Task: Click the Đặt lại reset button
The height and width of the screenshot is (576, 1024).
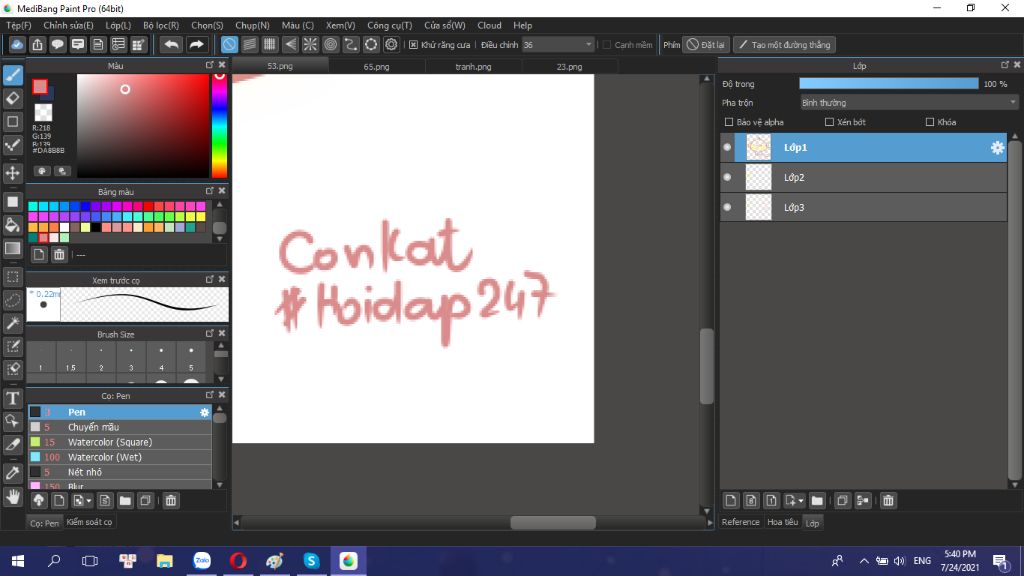Action: (705, 45)
